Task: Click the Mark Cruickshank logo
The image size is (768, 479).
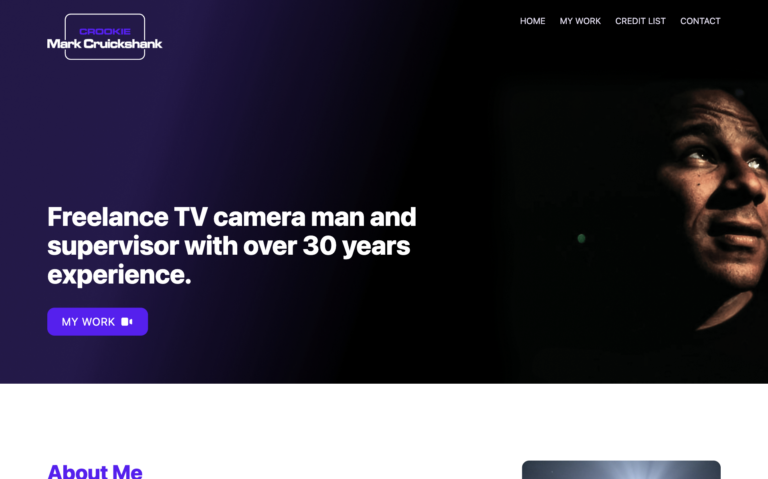Action: pyautogui.click(x=105, y=37)
